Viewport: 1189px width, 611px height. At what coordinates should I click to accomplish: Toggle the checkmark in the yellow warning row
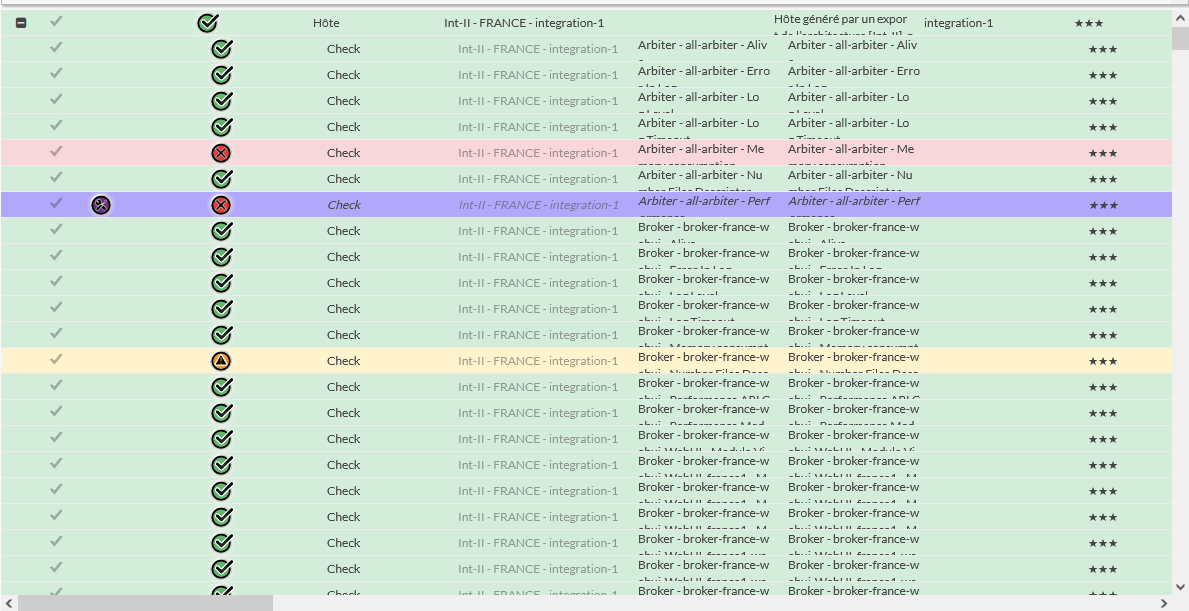coord(56,359)
